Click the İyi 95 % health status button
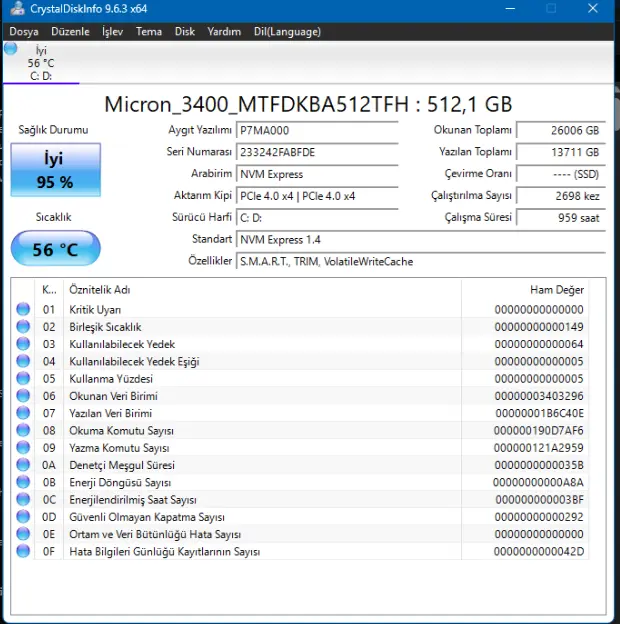Image resolution: width=620 pixels, height=624 pixels. point(55,170)
